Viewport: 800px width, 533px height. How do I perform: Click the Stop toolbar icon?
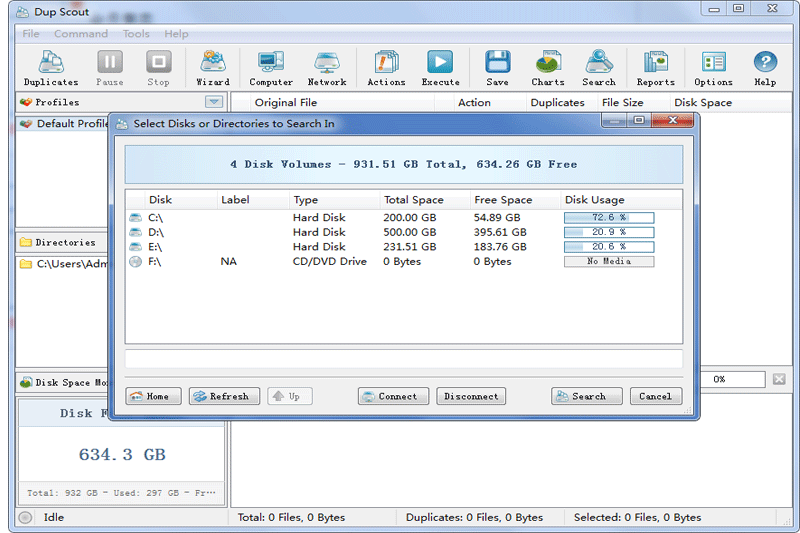[x=159, y=68]
